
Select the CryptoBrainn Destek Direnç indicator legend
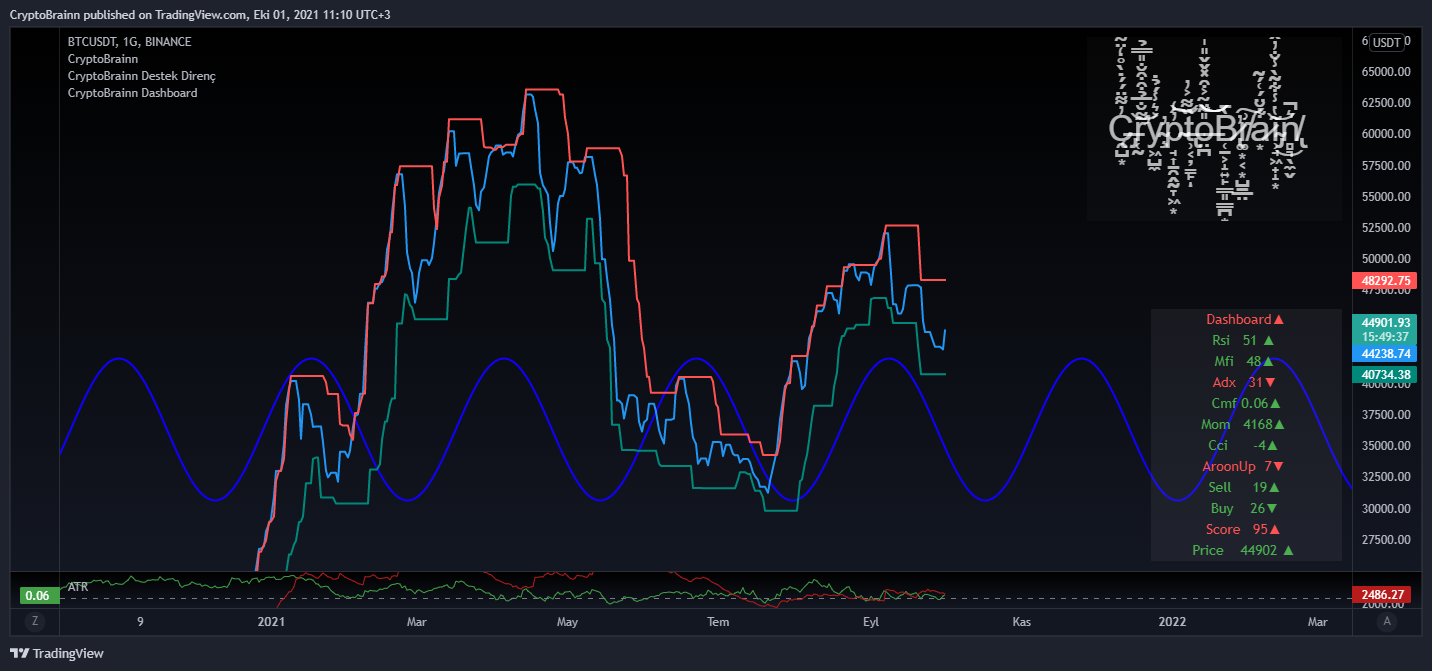(x=142, y=76)
